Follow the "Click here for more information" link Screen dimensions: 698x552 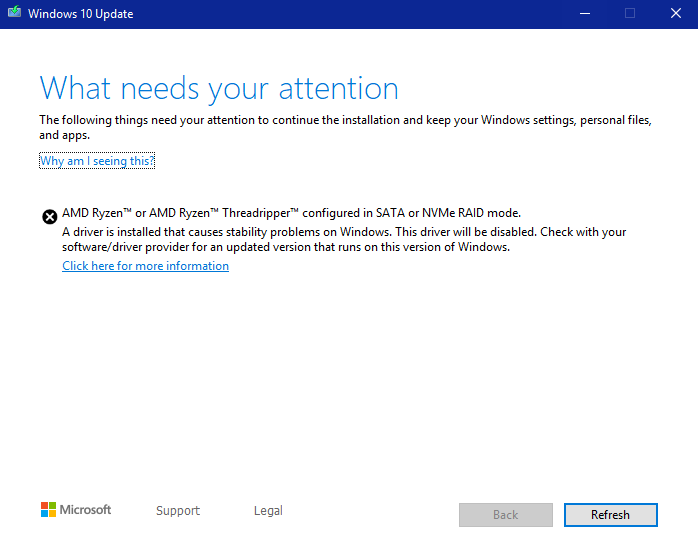pyautogui.click(x=145, y=266)
